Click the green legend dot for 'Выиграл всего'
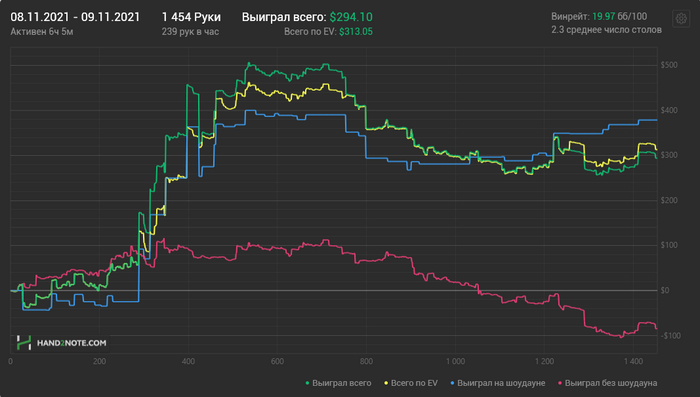 307,383
